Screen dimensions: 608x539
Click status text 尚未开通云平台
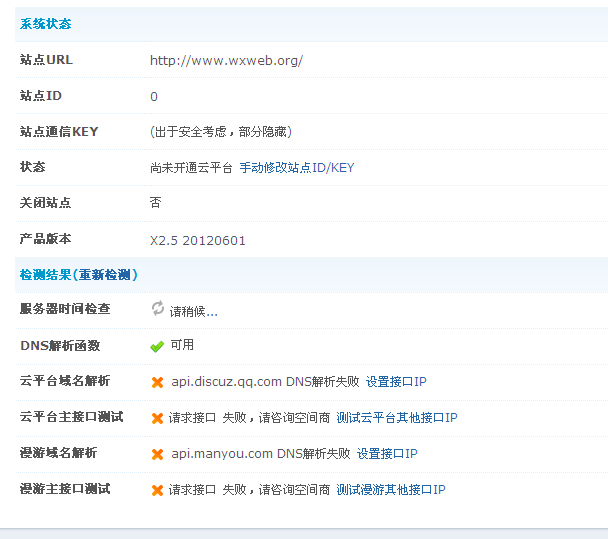(x=191, y=168)
